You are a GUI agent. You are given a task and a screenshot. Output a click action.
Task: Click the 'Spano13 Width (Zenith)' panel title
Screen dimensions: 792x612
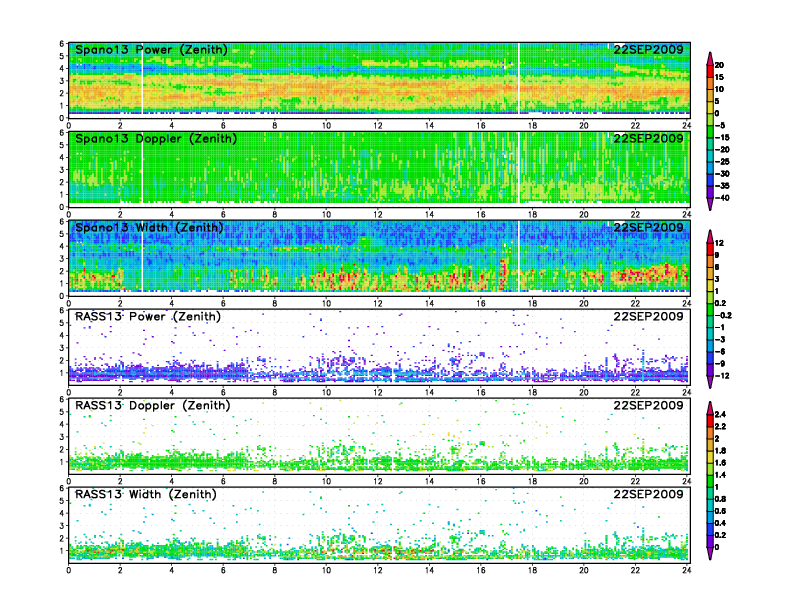click(149, 228)
